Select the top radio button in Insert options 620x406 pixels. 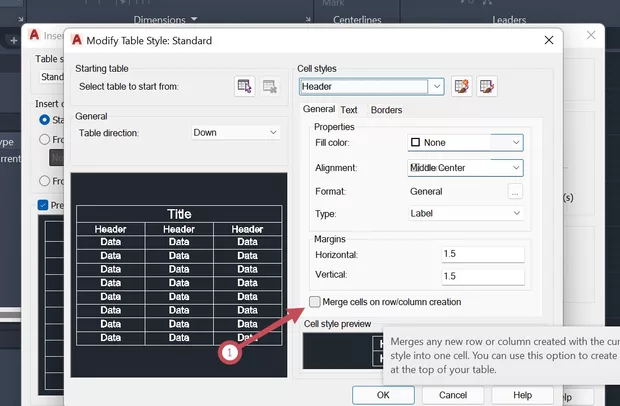(x=45, y=120)
